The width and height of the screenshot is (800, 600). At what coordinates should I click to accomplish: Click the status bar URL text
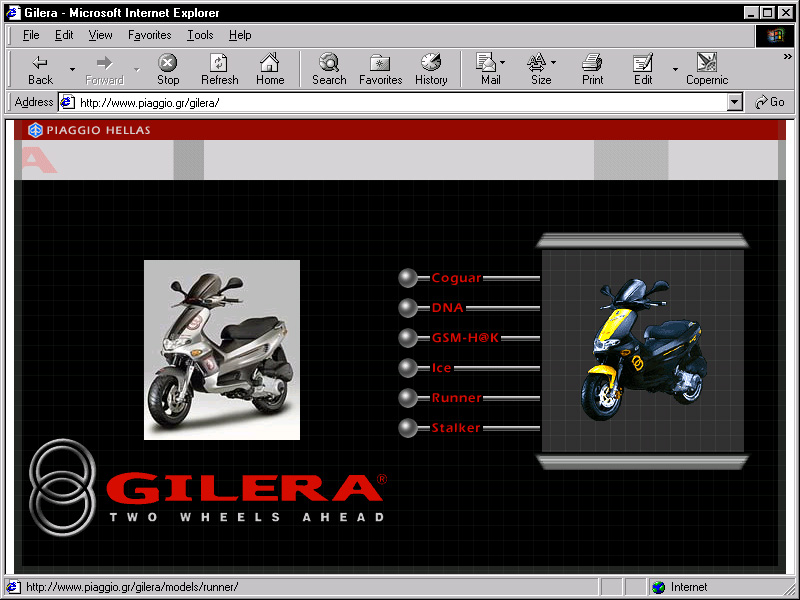pos(132,587)
